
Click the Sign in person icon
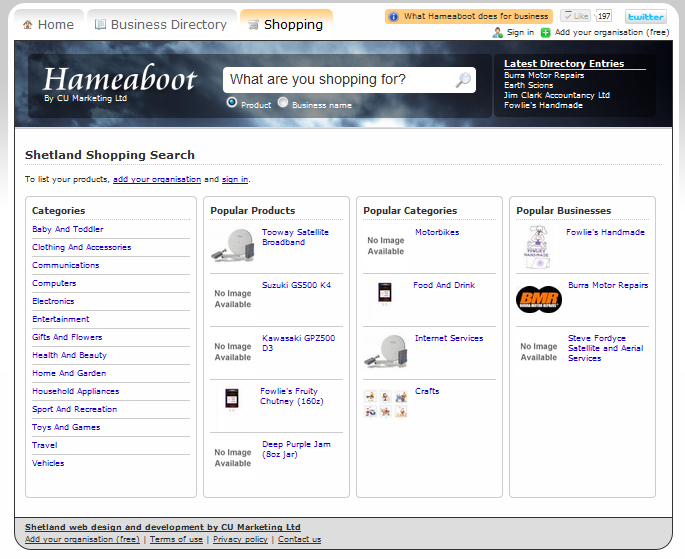point(497,32)
